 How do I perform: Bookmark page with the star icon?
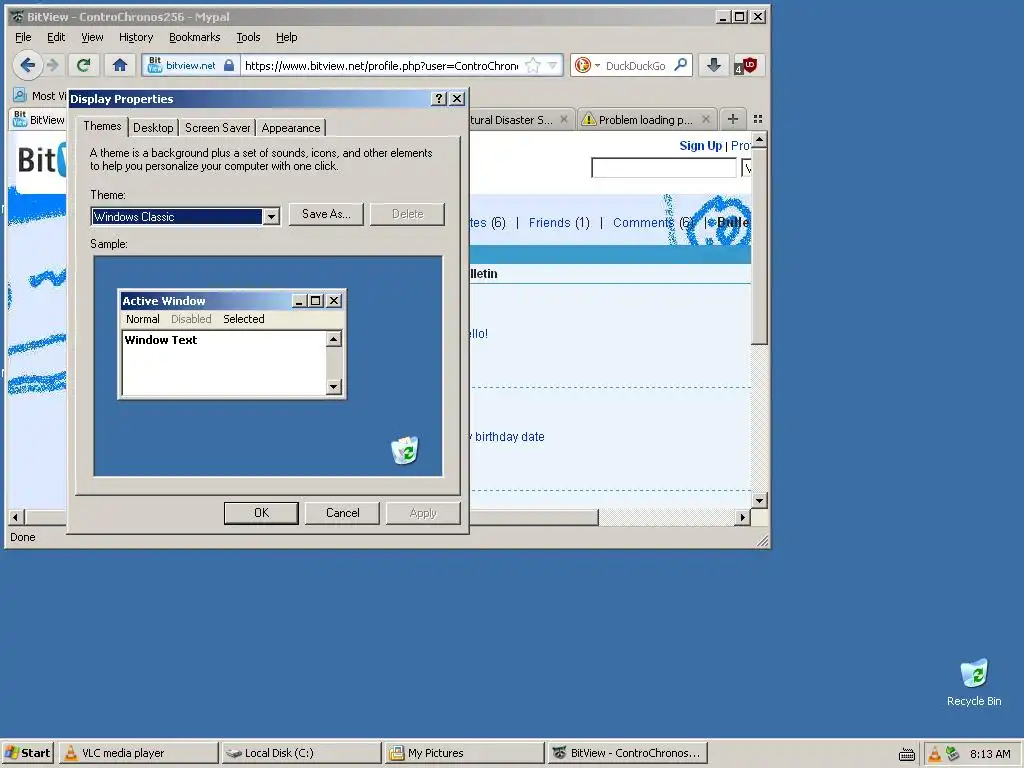click(533, 65)
